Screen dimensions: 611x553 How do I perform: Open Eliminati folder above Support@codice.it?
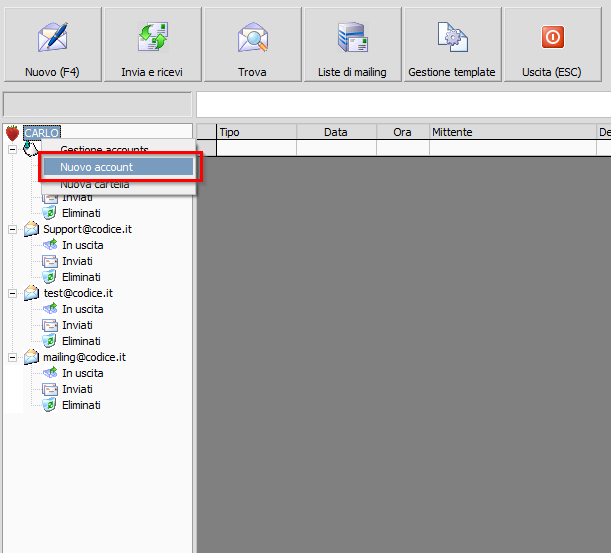[x=81, y=213]
